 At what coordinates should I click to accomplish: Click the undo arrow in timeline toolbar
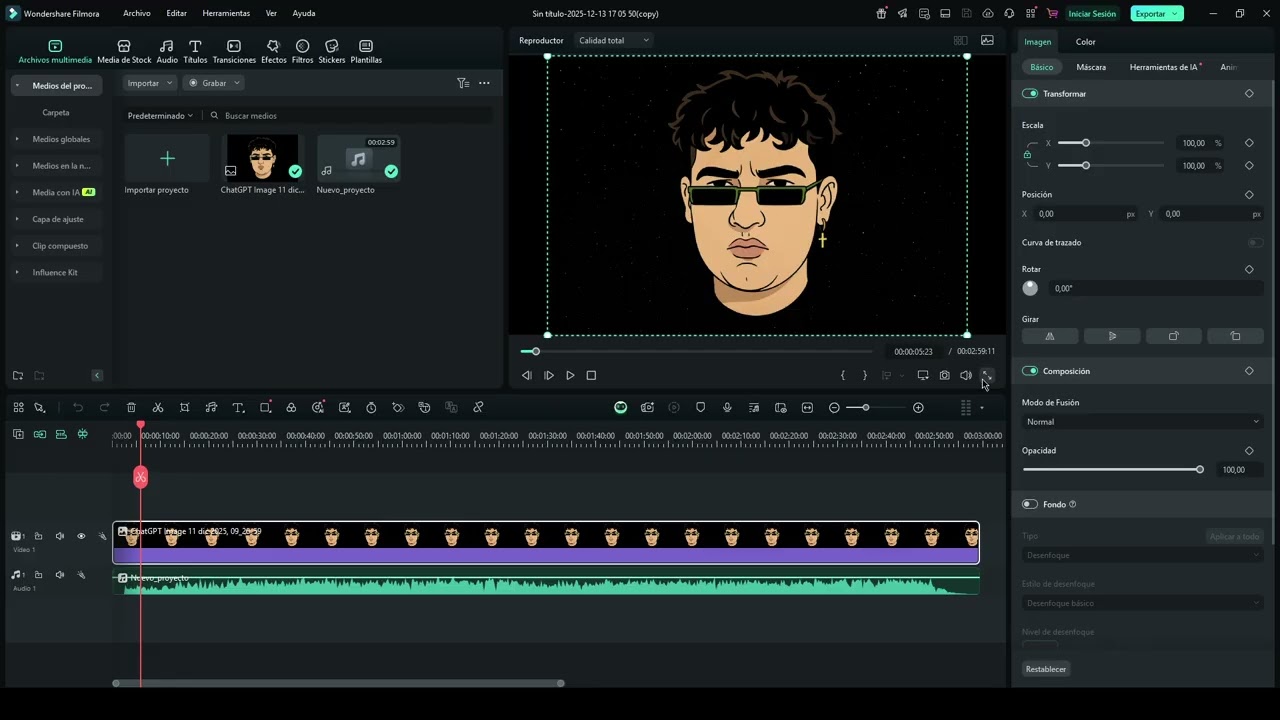(78, 408)
